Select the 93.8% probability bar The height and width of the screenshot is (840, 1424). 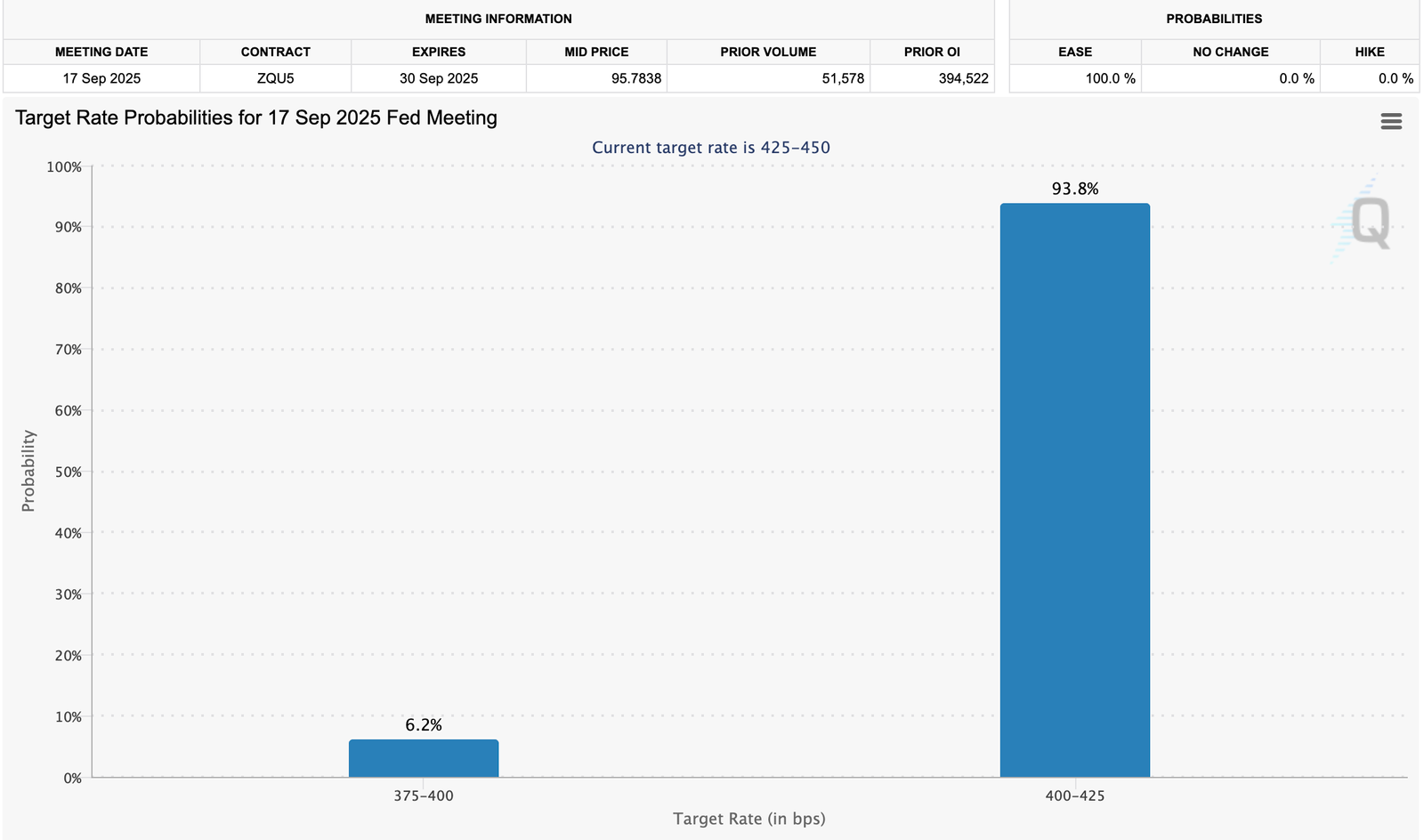tap(1074, 489)
